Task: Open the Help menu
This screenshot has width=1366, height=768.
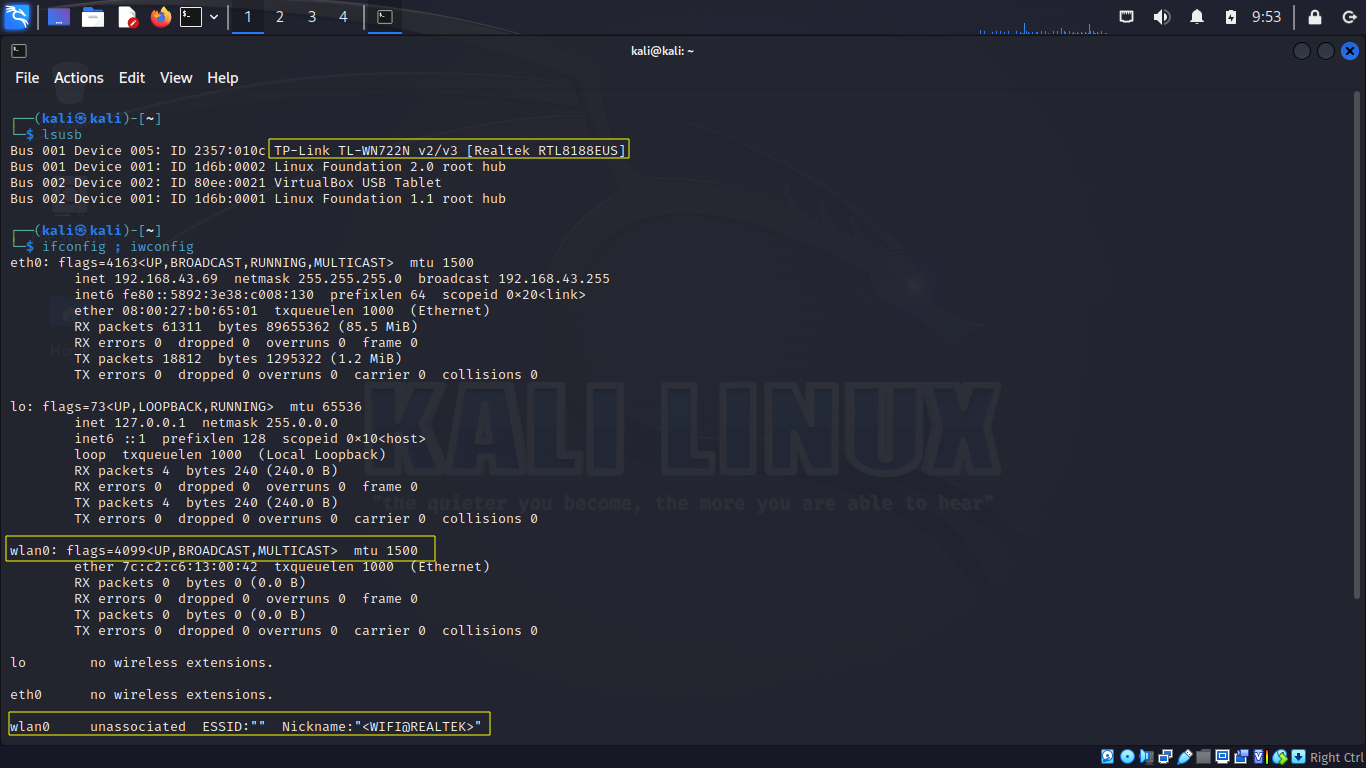Action: 223,78
